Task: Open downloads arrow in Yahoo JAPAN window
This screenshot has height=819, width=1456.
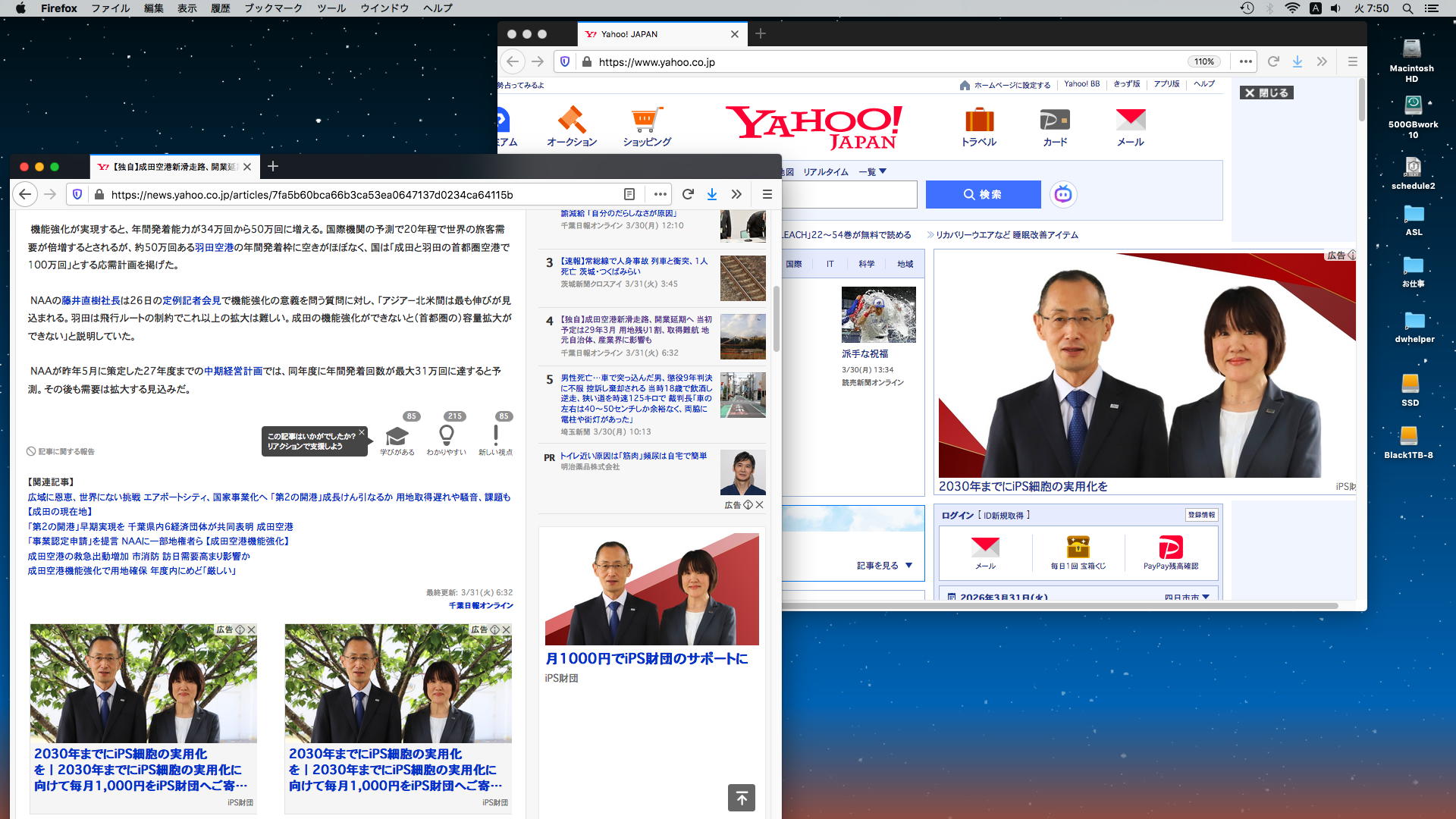Action: click(x=1298, y=61)
